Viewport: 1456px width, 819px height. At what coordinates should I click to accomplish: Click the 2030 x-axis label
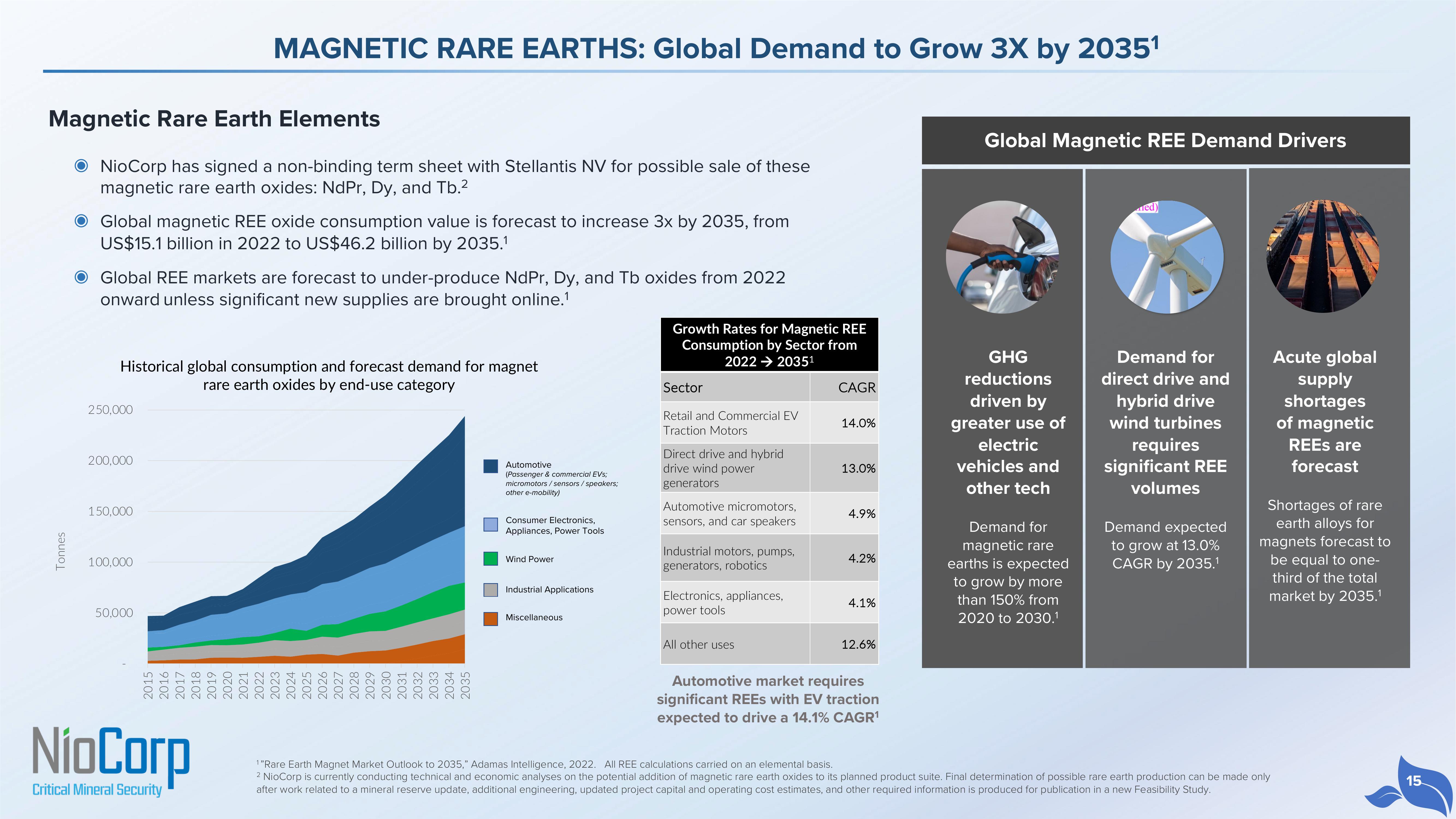pos(386,685)
